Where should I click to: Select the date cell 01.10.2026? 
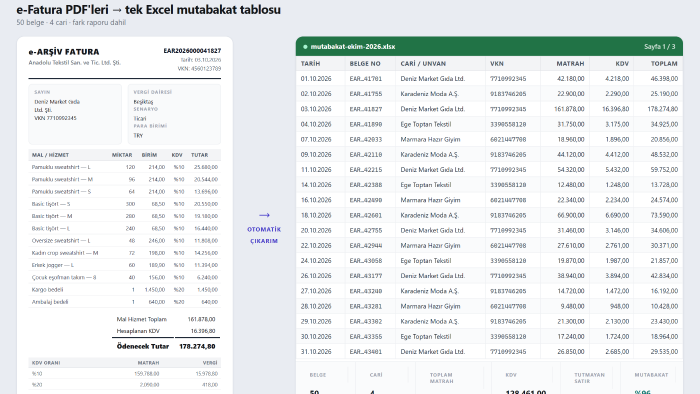point(316,79)
